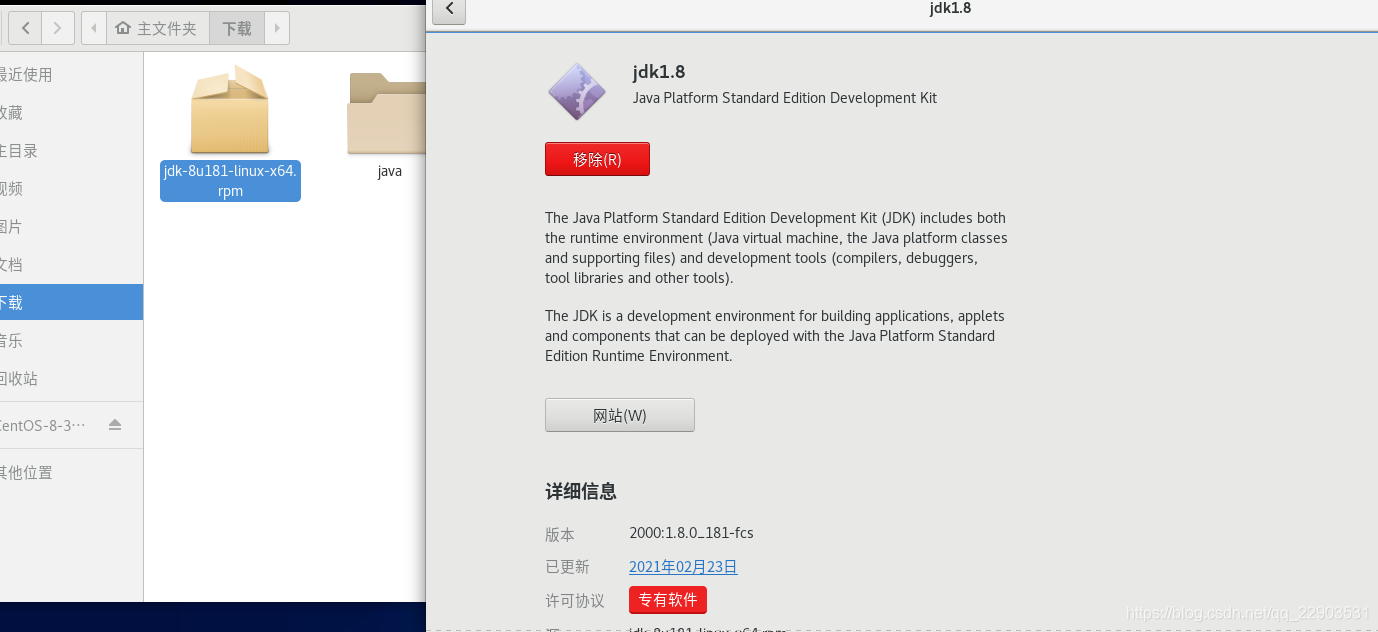Open 收藏 in the sidebar

(x=71, y=112)
